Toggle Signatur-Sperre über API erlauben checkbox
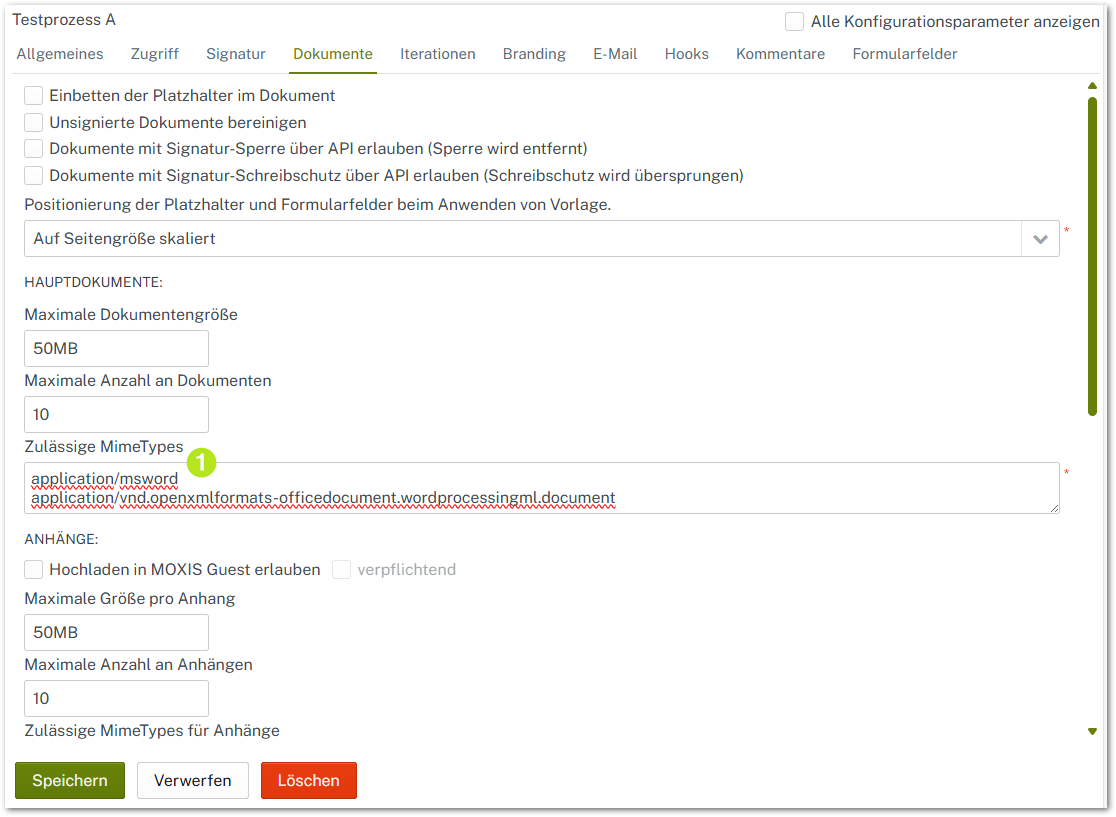 34,149
